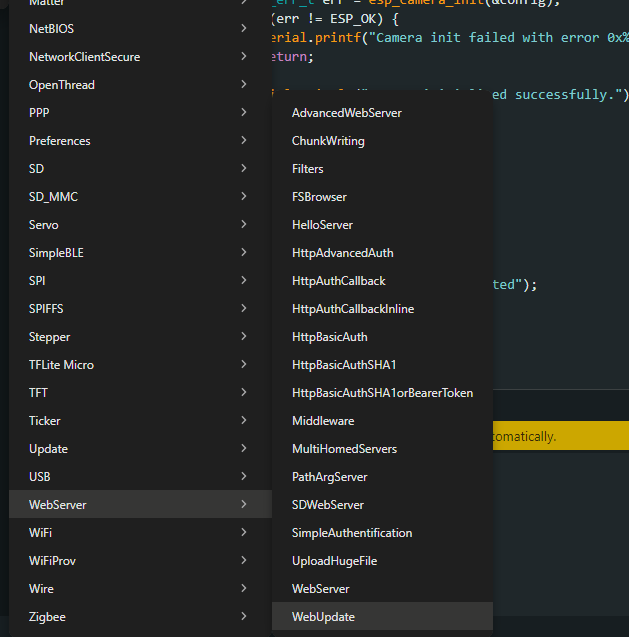Screen dimensions: 629x637
Task: Click the yellow notification bar text
Action: click(524, 436)
